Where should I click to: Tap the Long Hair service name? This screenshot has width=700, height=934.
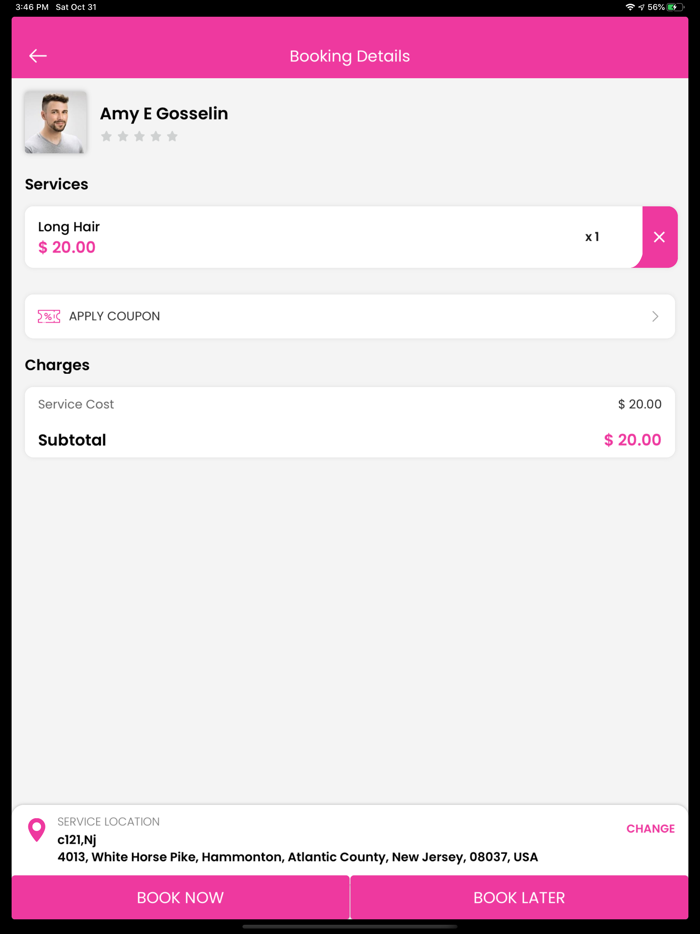pos(69,227)
